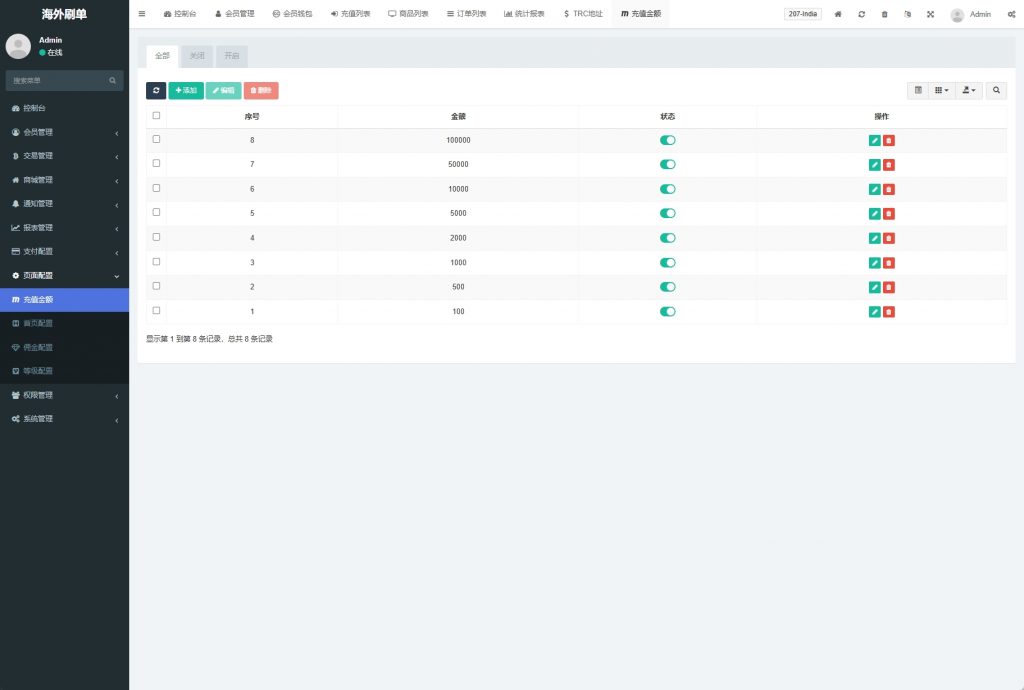Click the refresh icon near the top right
This screenshot has height=690, width=1024.
point(862,14)
